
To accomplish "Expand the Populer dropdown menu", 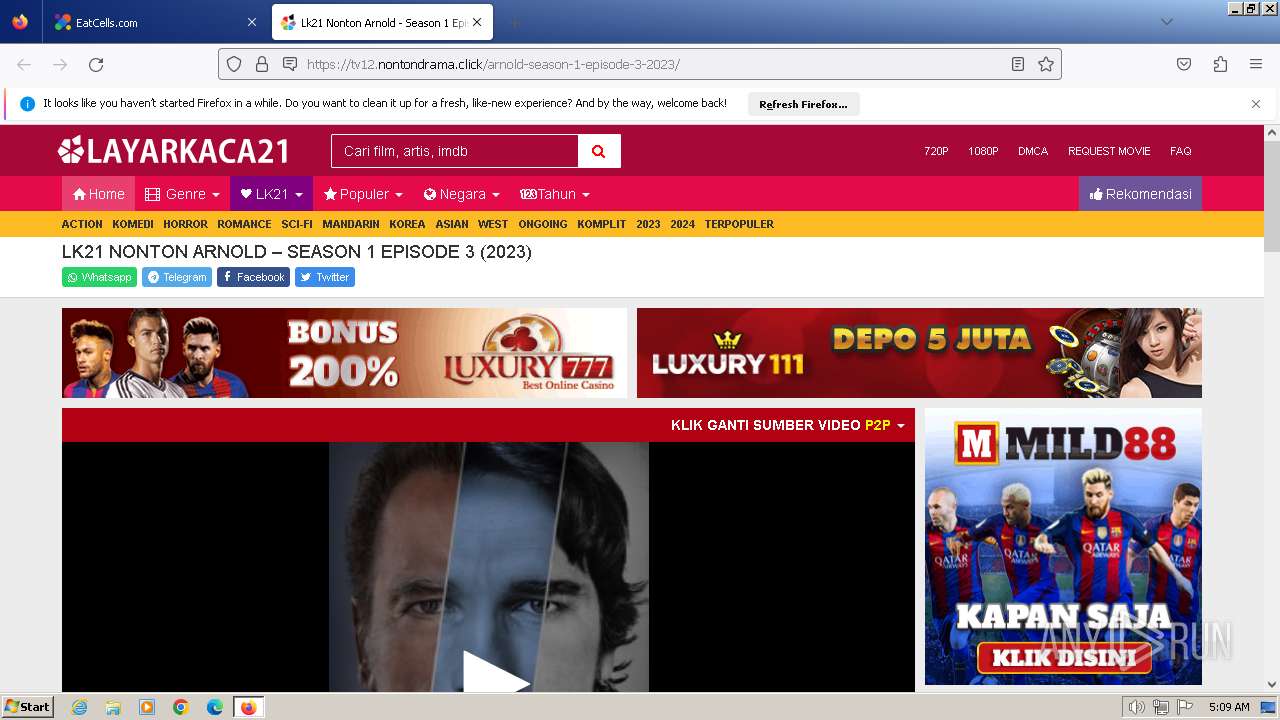I will click(x=363, y=194).
